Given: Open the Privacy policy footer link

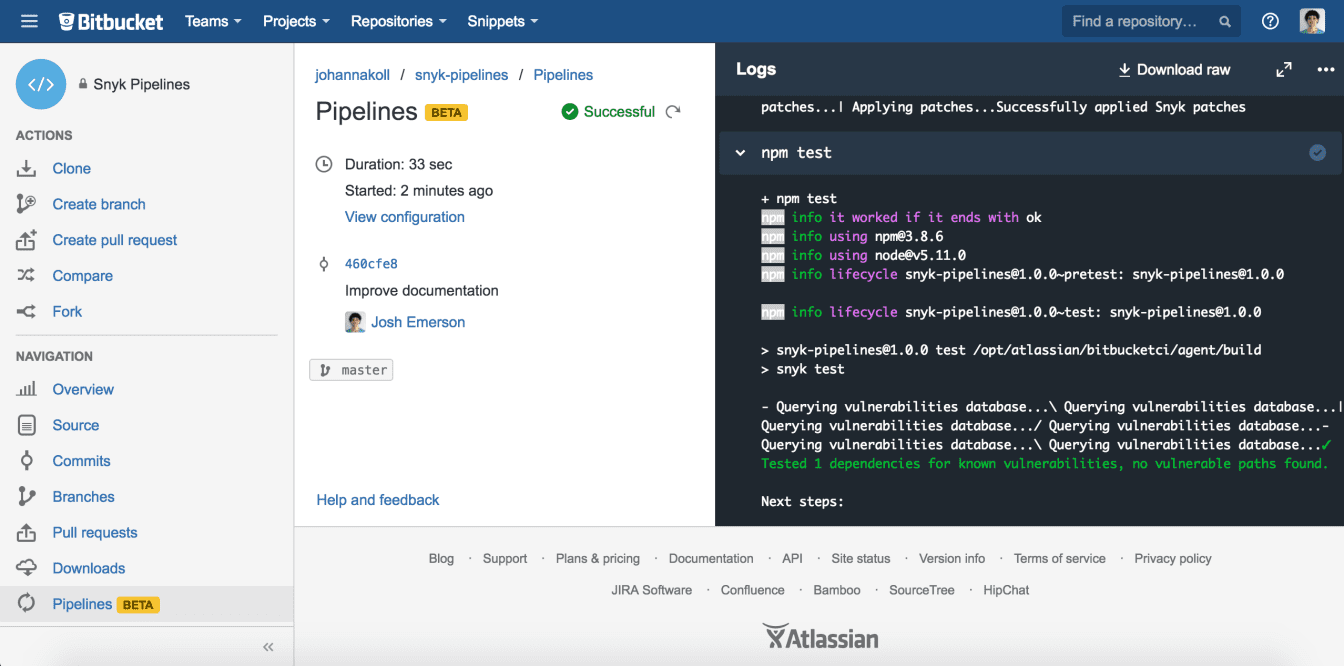Looking at the screenshot, I should [x=1173, y=559].
